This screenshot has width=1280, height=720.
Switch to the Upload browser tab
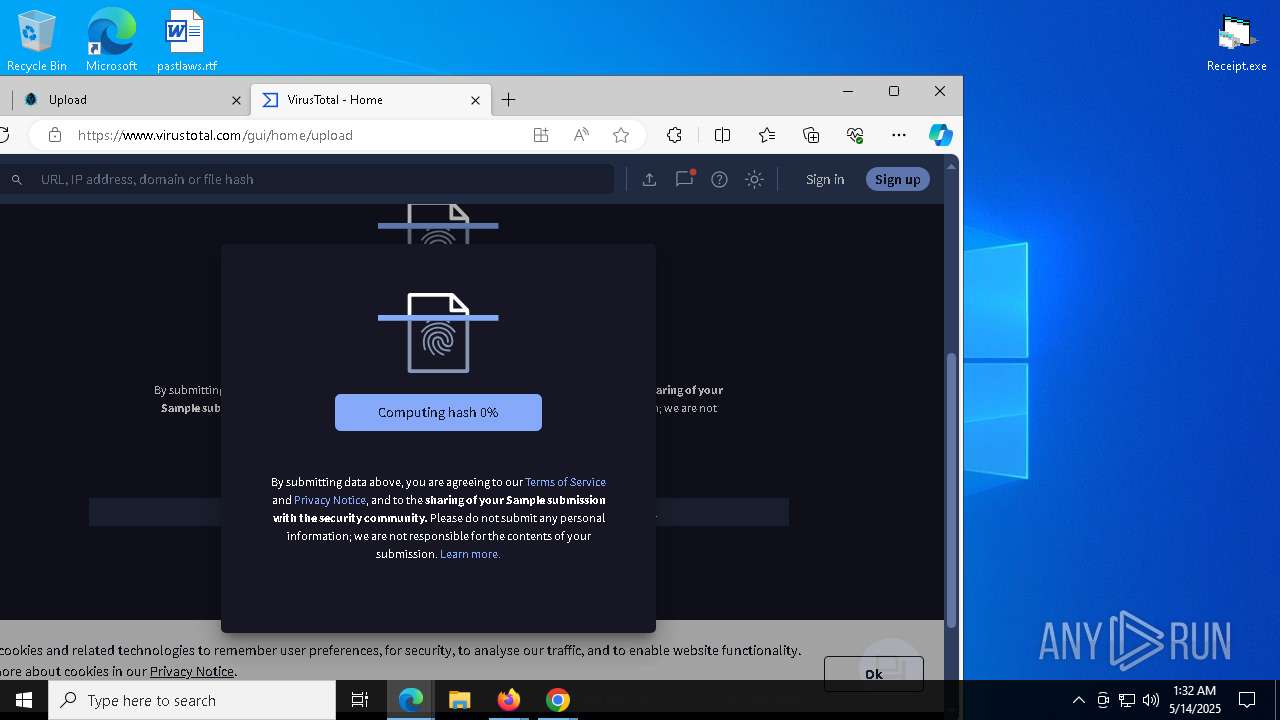[128, 100]
